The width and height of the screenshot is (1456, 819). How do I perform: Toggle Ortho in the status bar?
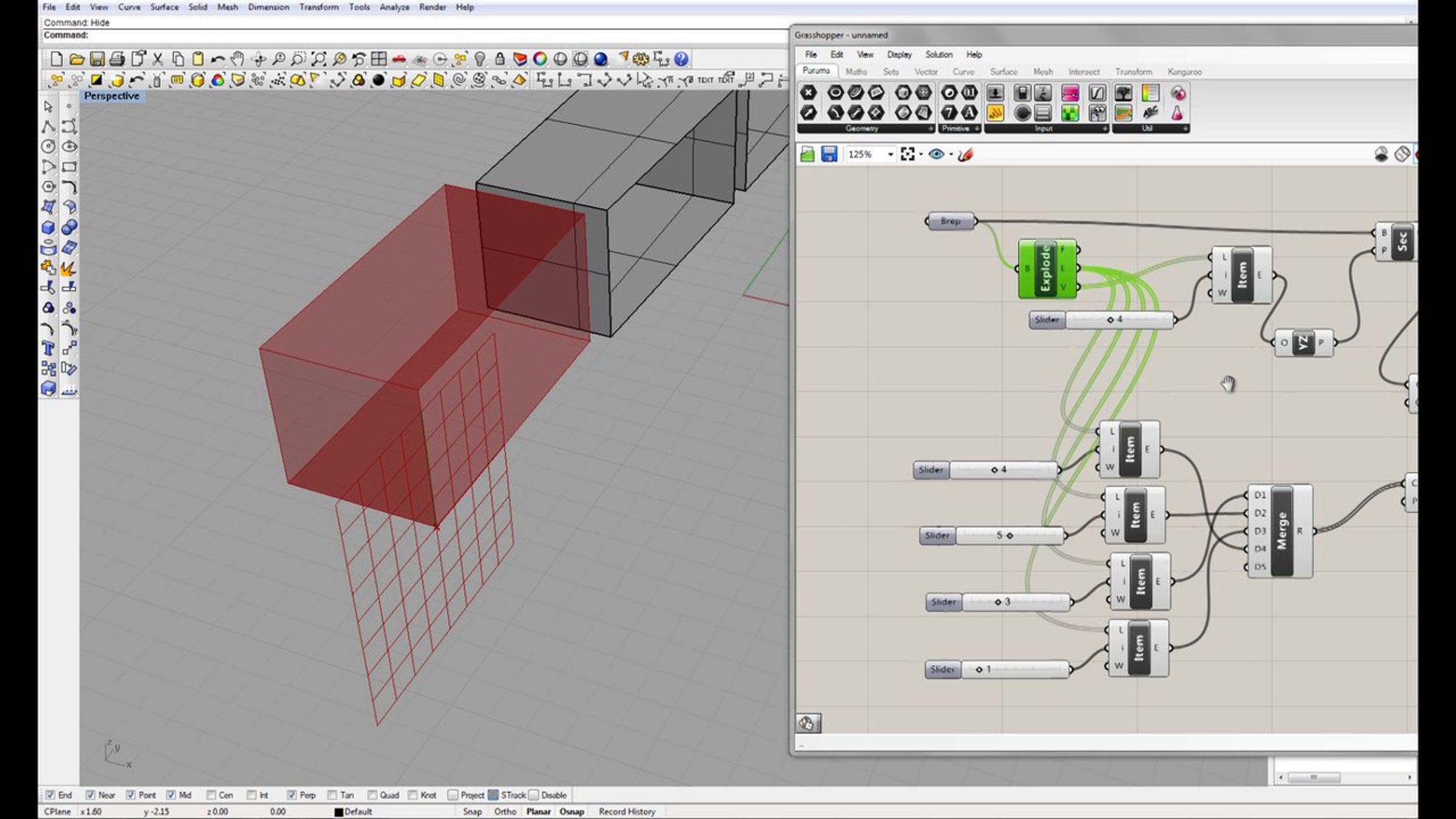click(x=505, y=811)
